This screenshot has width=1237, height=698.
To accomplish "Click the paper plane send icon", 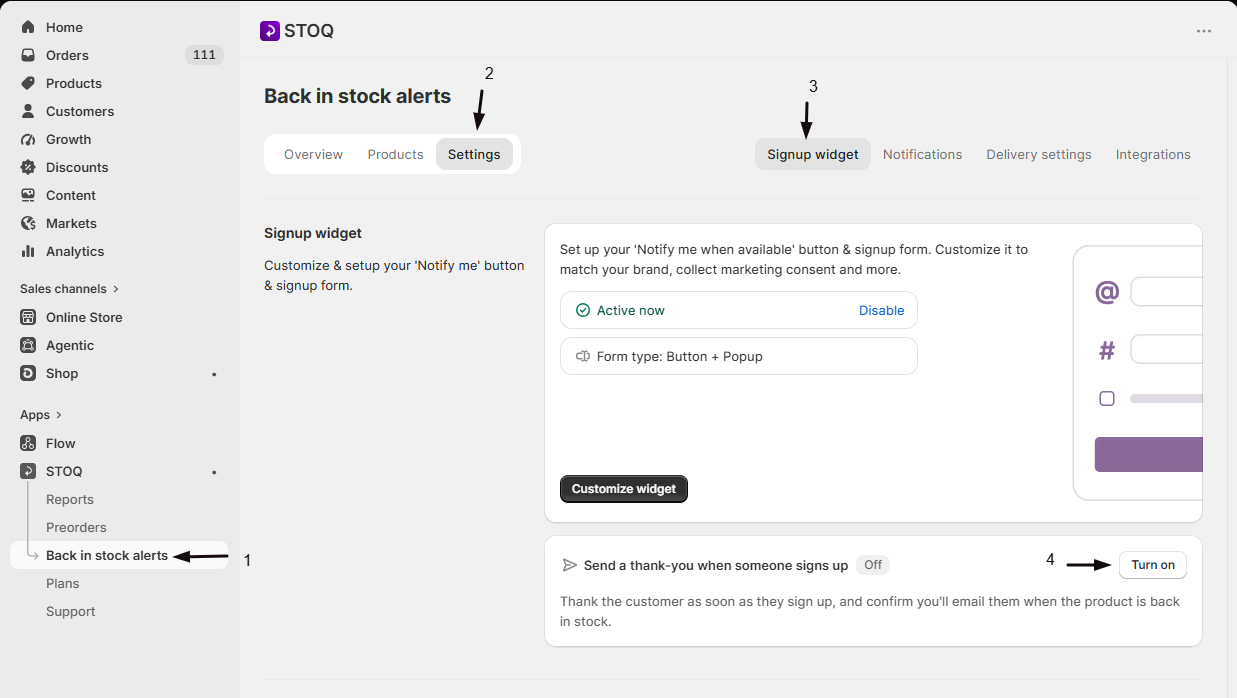I will point(570,565).
